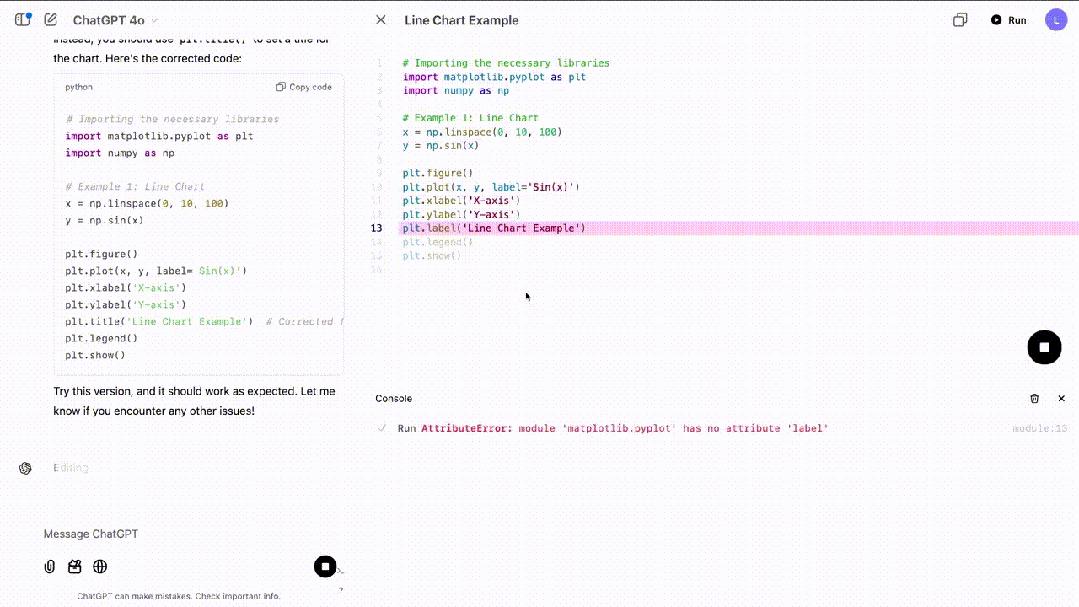Close the Console panel
1079x607 pixels.
pos(1062,398)
